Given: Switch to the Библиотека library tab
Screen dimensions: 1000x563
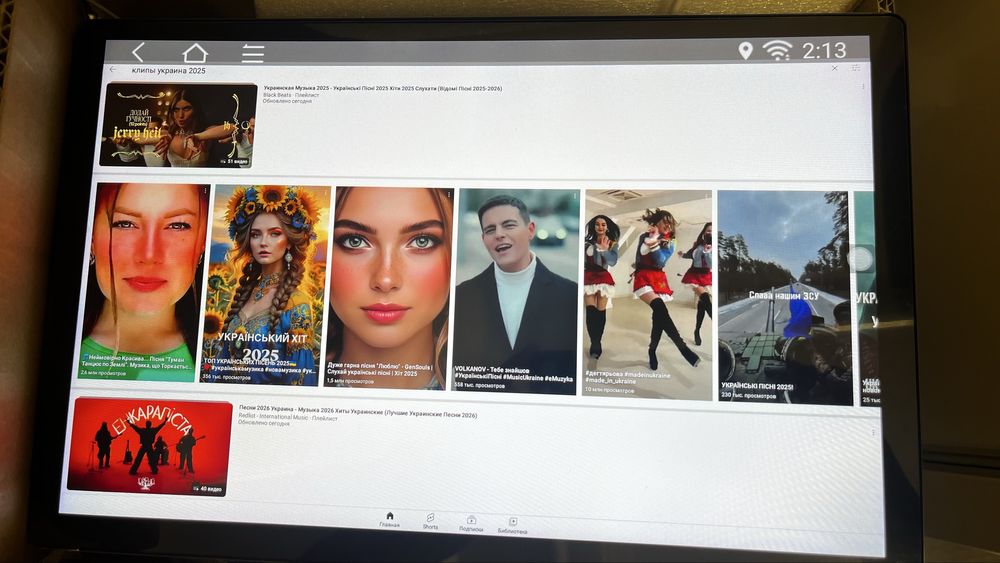Looking at the screenshot, I should pos(513,526).
